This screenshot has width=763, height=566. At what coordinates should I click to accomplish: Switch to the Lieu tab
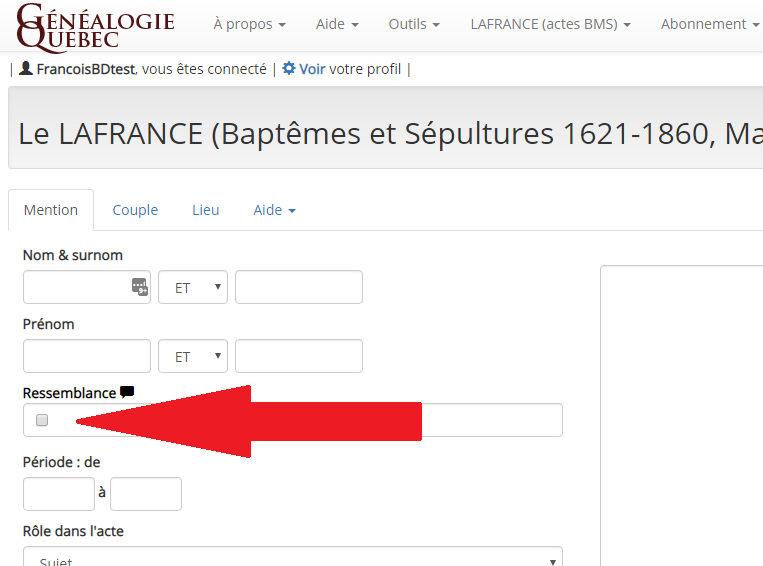[206, 210]
